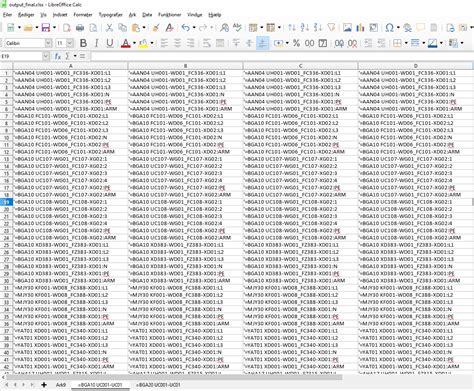Toggle Align right
474x391 pixels.
tap(190, 43)
